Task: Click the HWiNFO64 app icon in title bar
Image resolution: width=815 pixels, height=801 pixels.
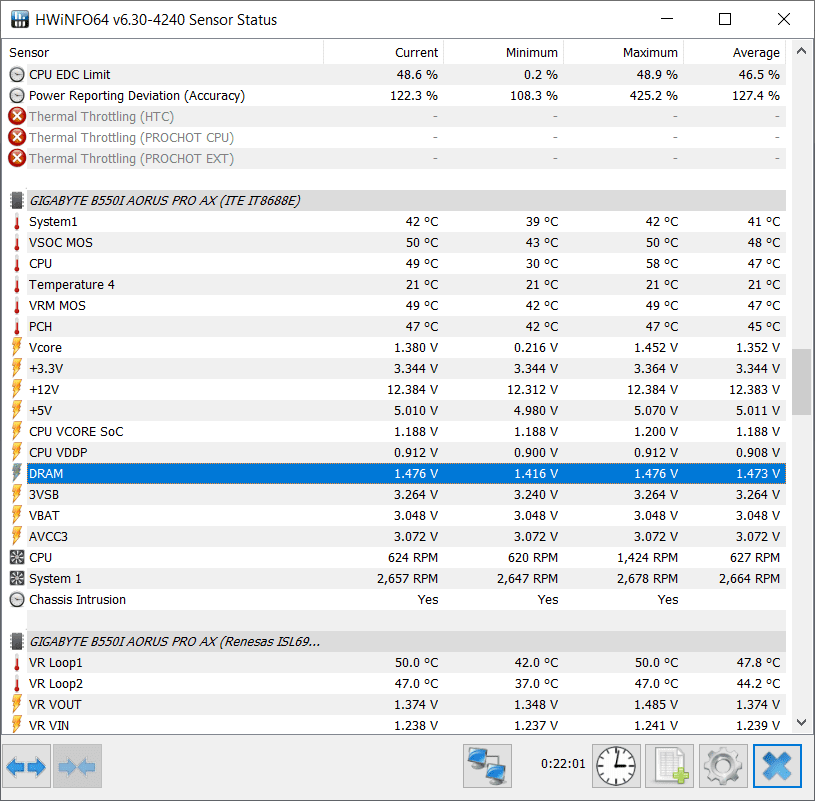Action: (20, 19)
